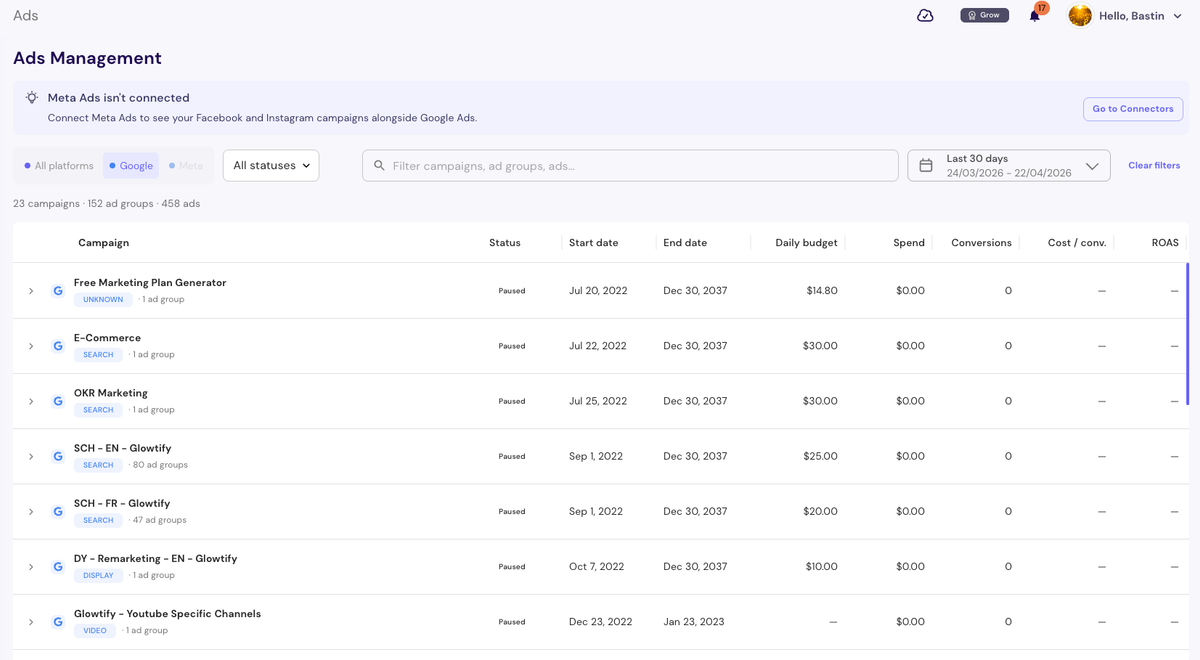Image resolution: width=1200 pixels, height=660 pixels.
Task: Sort by the Daily budget column header
Action: [807, 243]
